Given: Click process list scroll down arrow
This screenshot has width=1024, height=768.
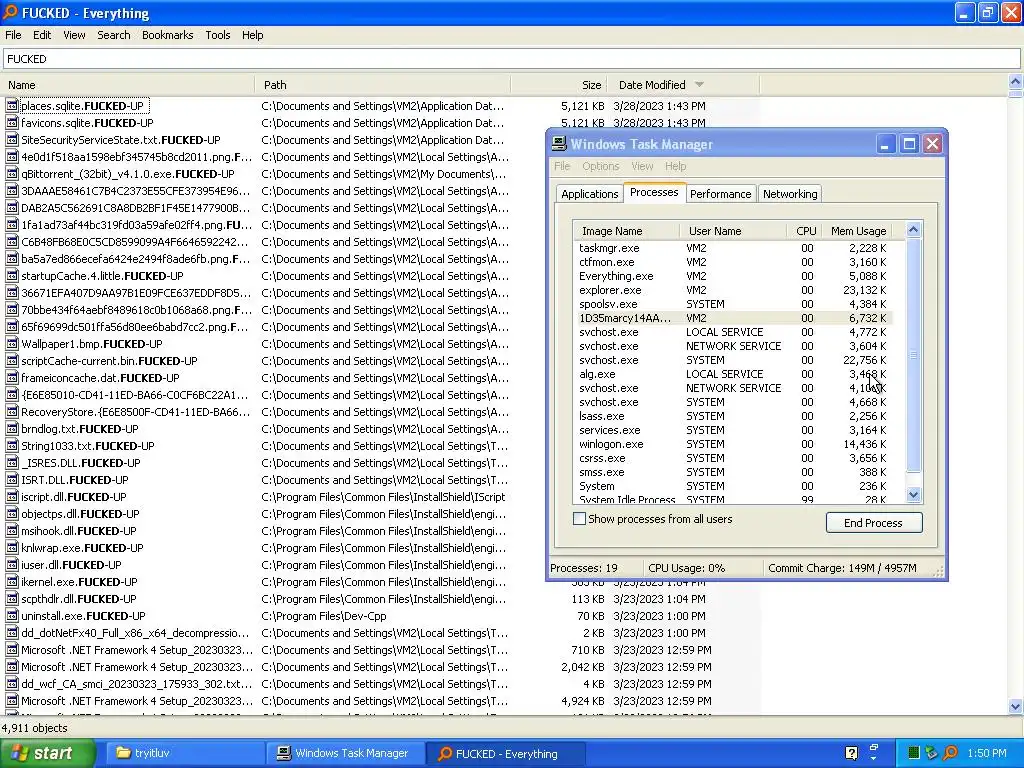Looking at the screenshot, I should (x=914, y=494).
